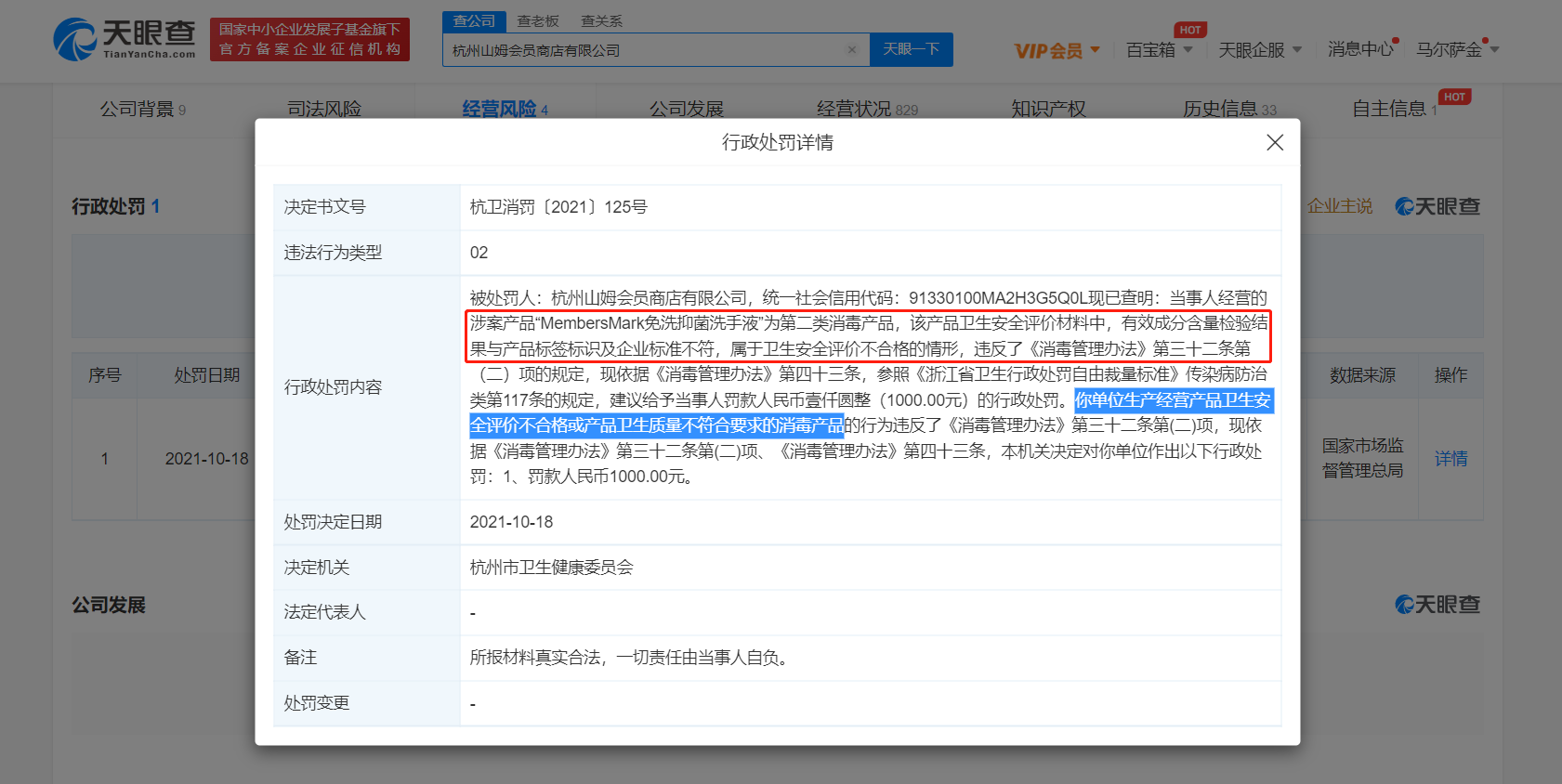Open the 自主信息 tab
Viewport: 1562px width, 784px height.
(x=1395, y=110)
